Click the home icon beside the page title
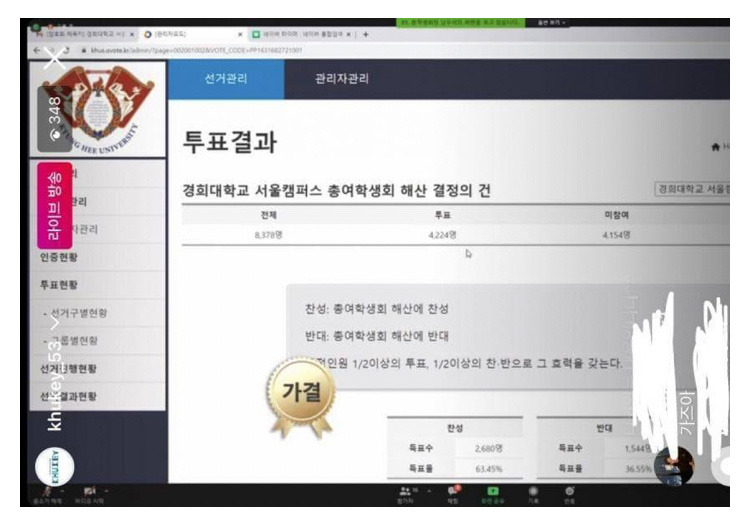This screenshot has height=524, width=750. (716, 147)
